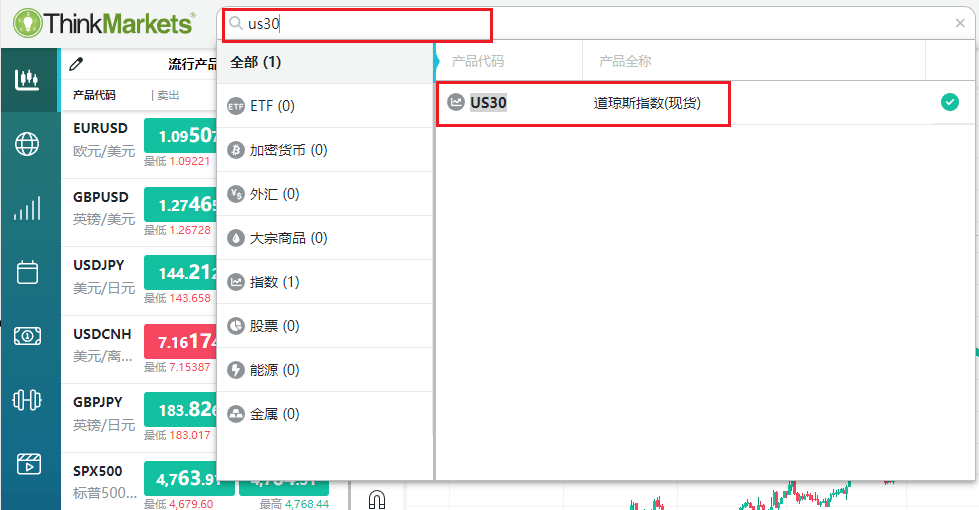The image size is (979, 510).
Task: Click GBPUSD sell price 1.2746 button
Action: (181, 204)
